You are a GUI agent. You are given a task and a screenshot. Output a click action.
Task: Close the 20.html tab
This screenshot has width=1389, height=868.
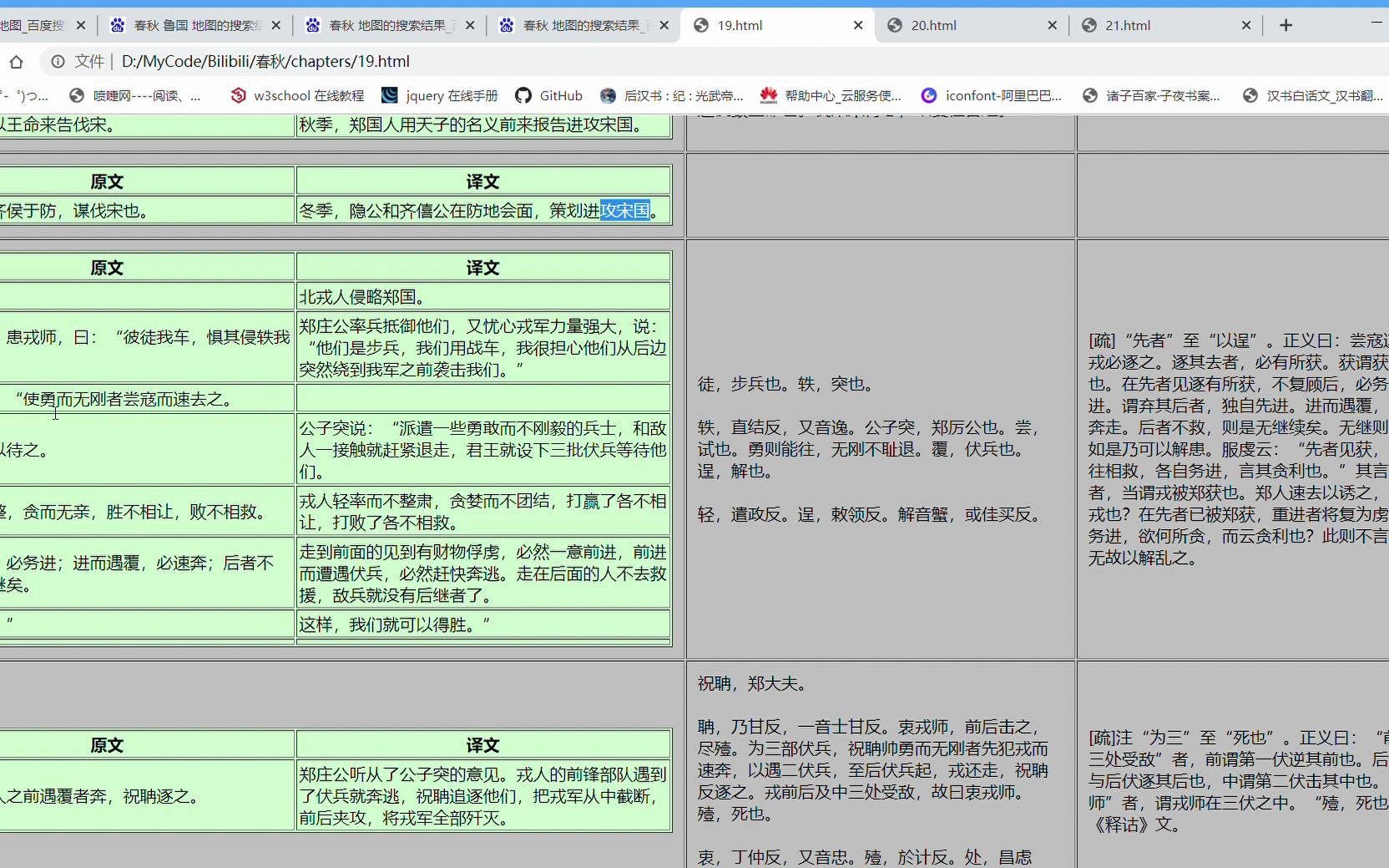1052,25
